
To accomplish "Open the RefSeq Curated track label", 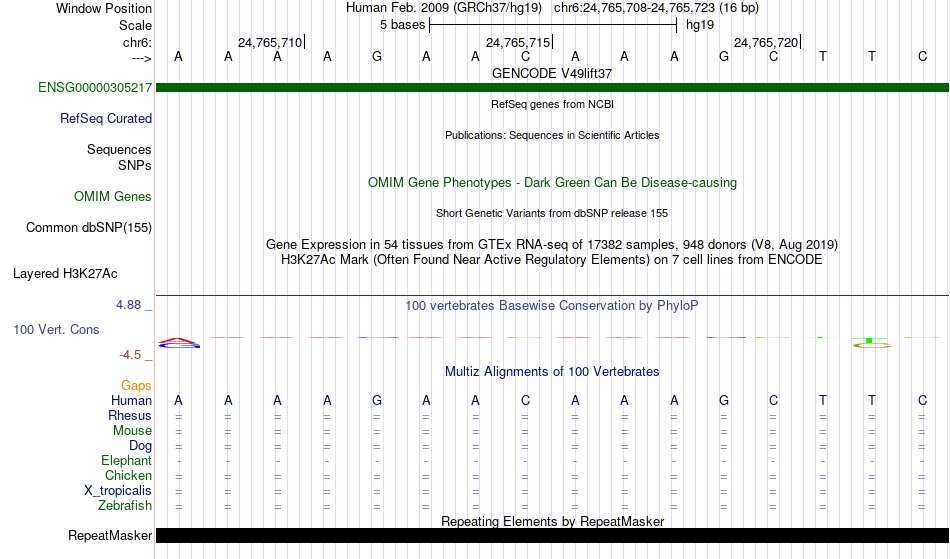I will pyautogui.click(x=105, y=118).
